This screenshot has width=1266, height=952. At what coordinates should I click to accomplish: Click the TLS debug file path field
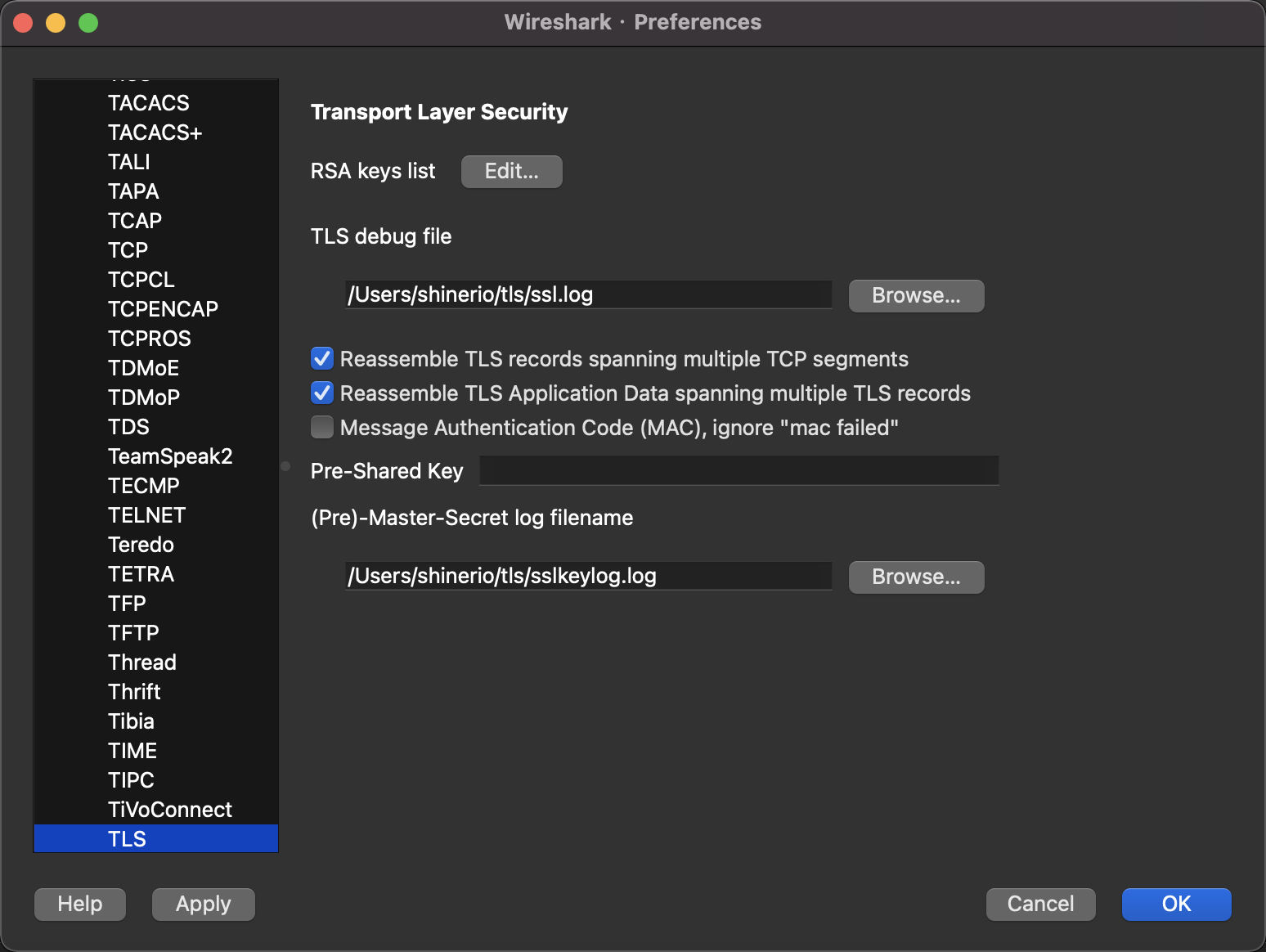587,295
